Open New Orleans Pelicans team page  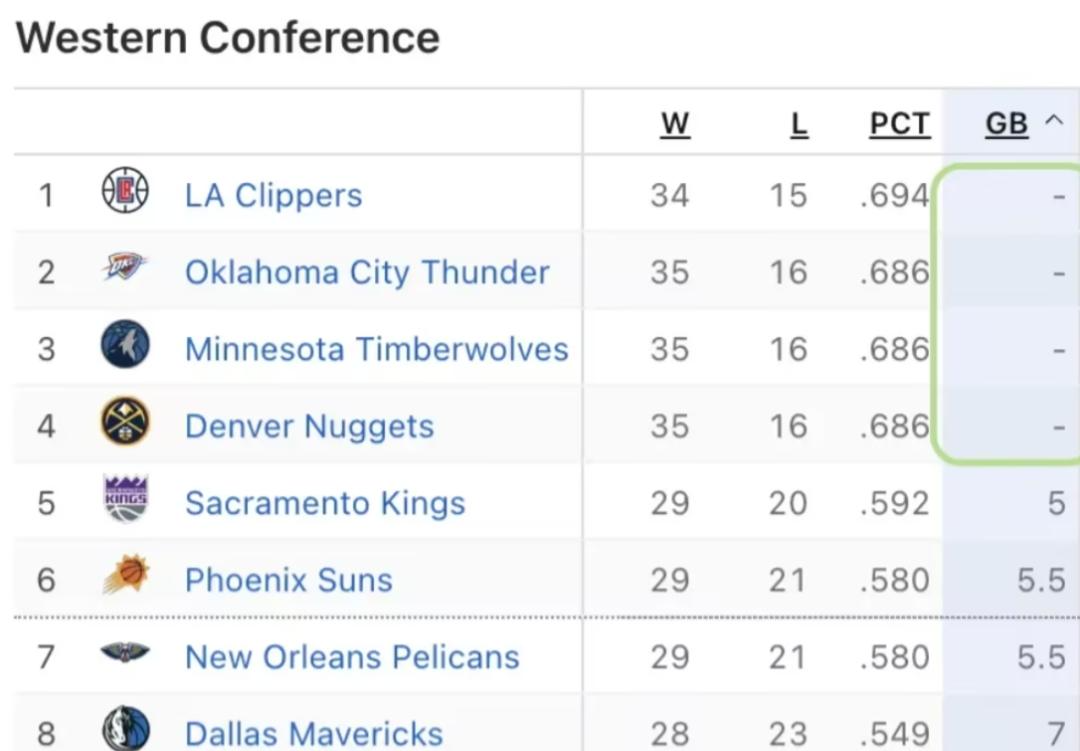[x=352, y=657]
